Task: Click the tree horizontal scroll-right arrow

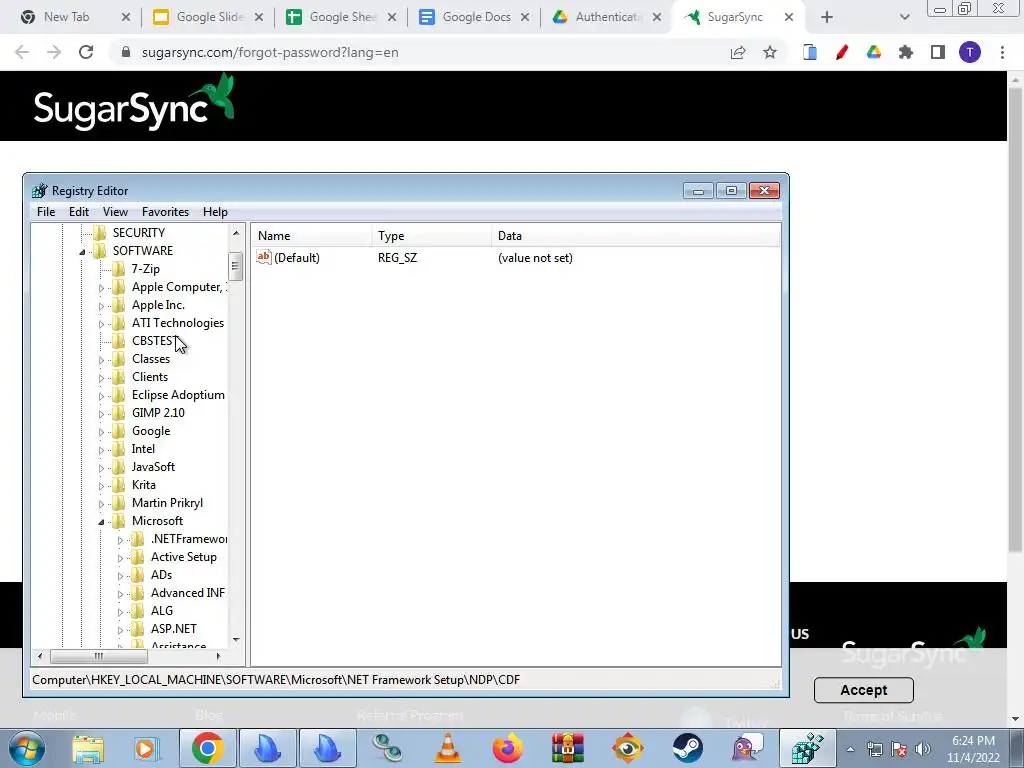Action: click(x=218, y=656)
